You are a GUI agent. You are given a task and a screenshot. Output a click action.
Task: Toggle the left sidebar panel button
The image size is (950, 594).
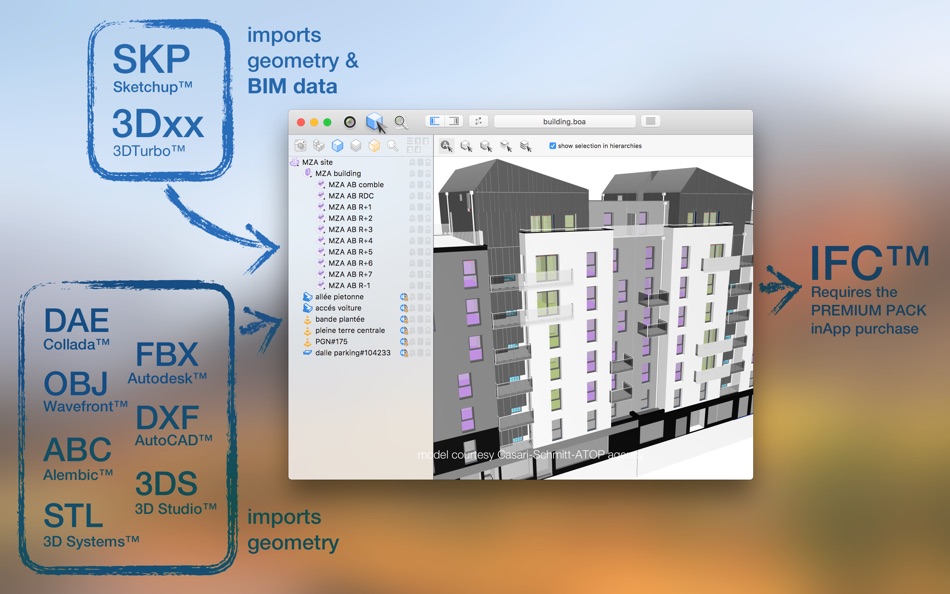[x=435, y=121]
